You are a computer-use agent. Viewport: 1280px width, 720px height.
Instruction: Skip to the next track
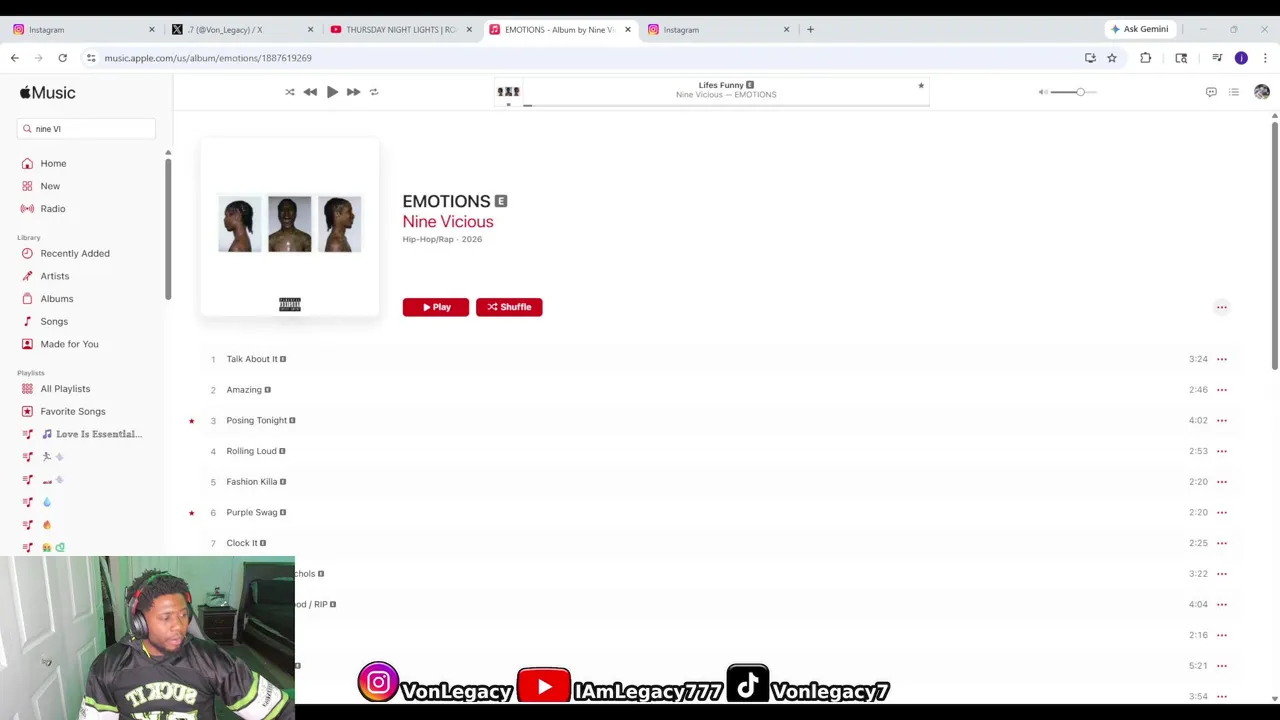pyautogui.click(x=353, y=92)
